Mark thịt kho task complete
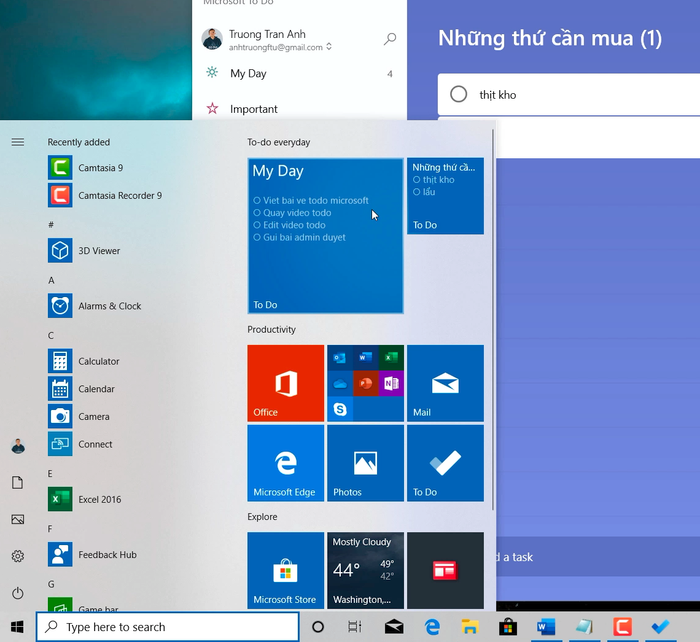Image resolution: width=700 pixels, height=642 pixels. pyautogui.click(x=458, y=94)
